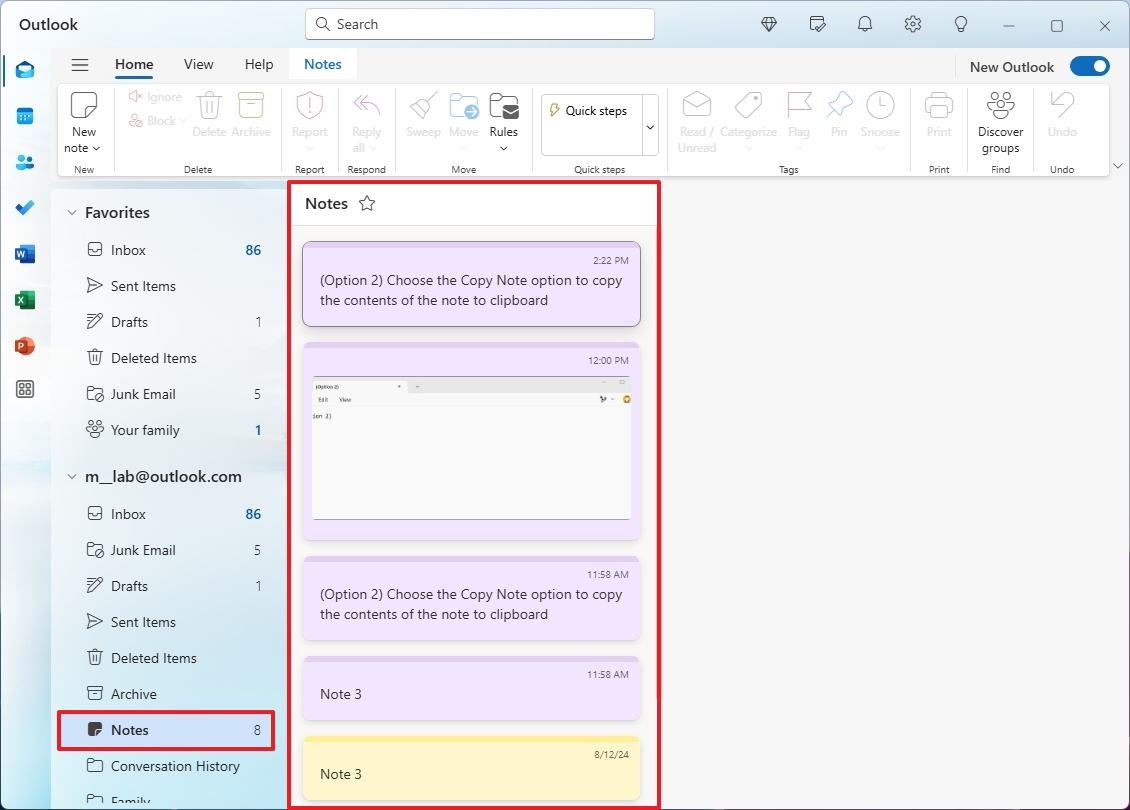The height and width of the screenshot is (810, 1130).
Task: Open the To Do checkmark app icon
Action: (25, 208)
